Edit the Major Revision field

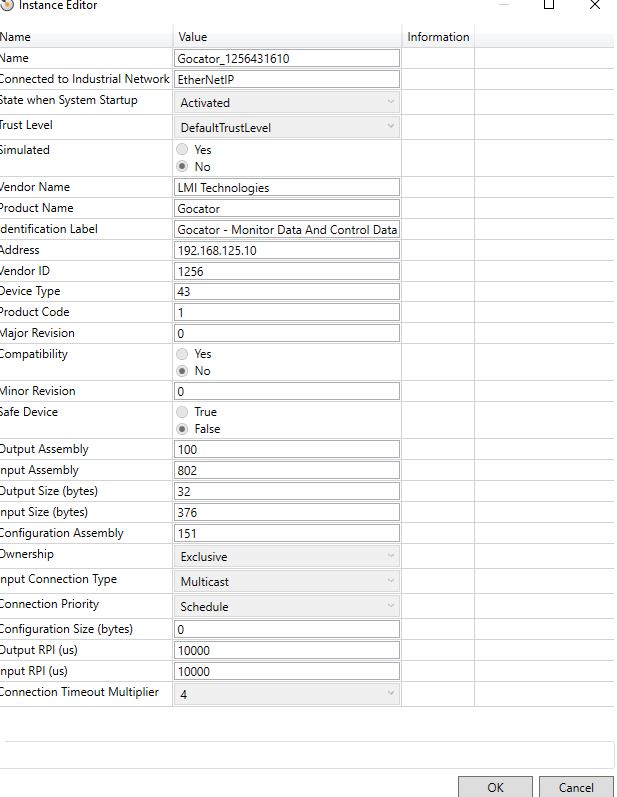point(287,333)
